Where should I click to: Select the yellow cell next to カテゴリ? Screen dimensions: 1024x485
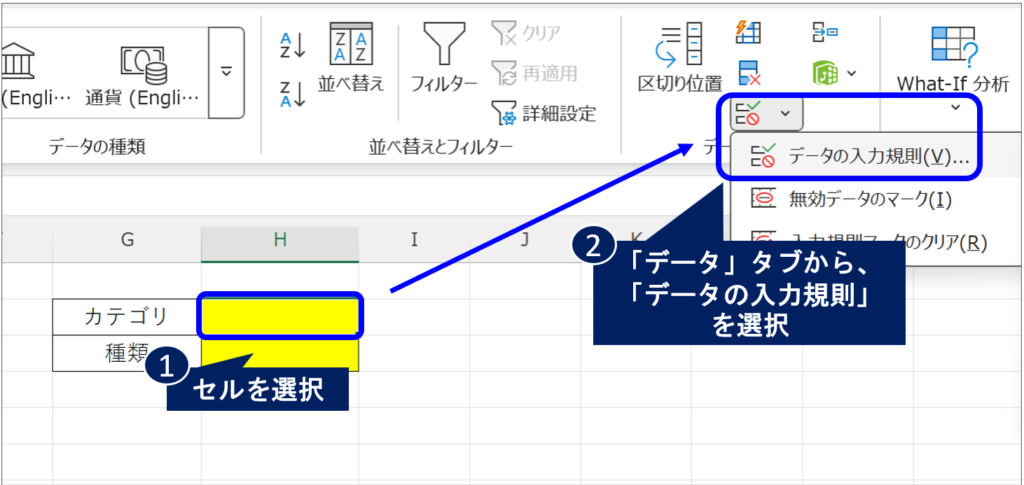point(280,316)
